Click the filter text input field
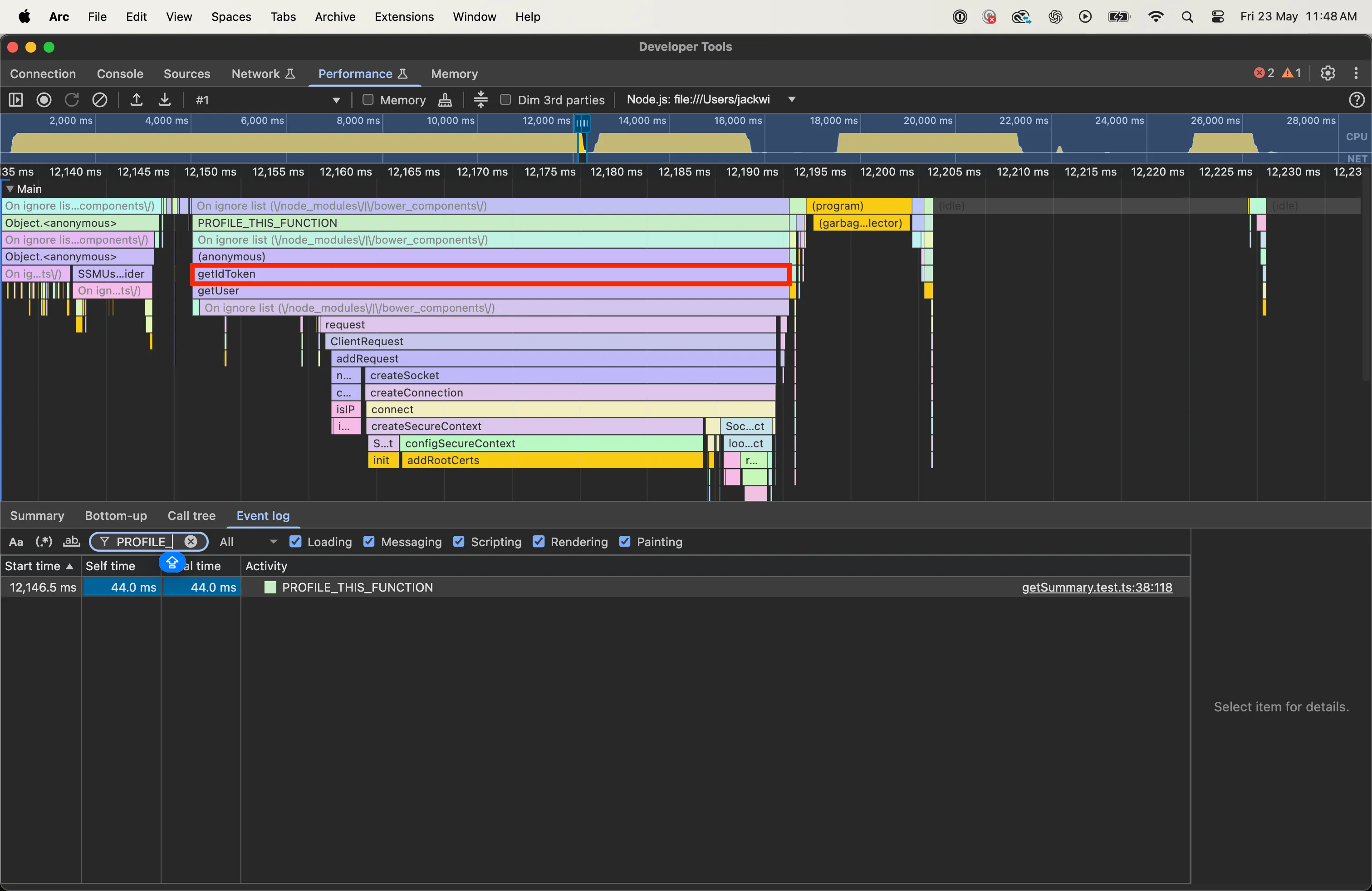The width and height of the screenshot is (1372, 891). [x=149, y=542]
